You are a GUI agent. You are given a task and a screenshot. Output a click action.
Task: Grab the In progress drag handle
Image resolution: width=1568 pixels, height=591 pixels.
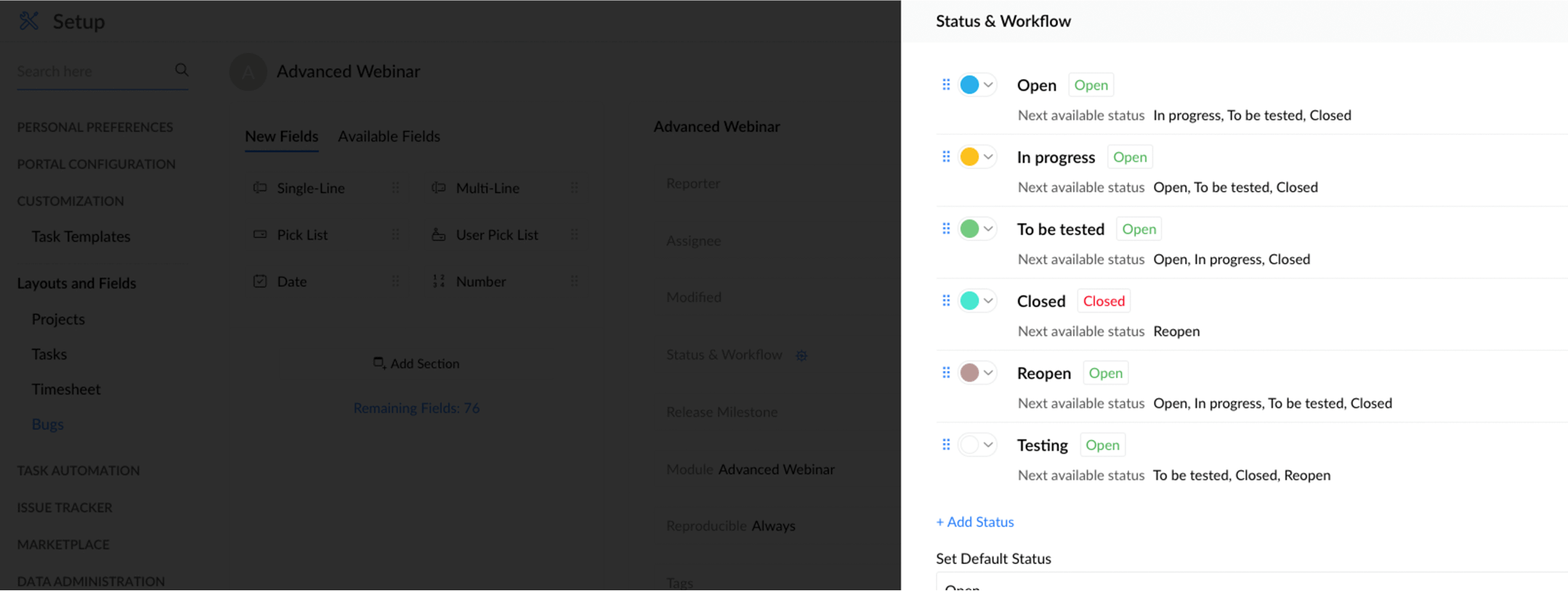coord(945,156)
